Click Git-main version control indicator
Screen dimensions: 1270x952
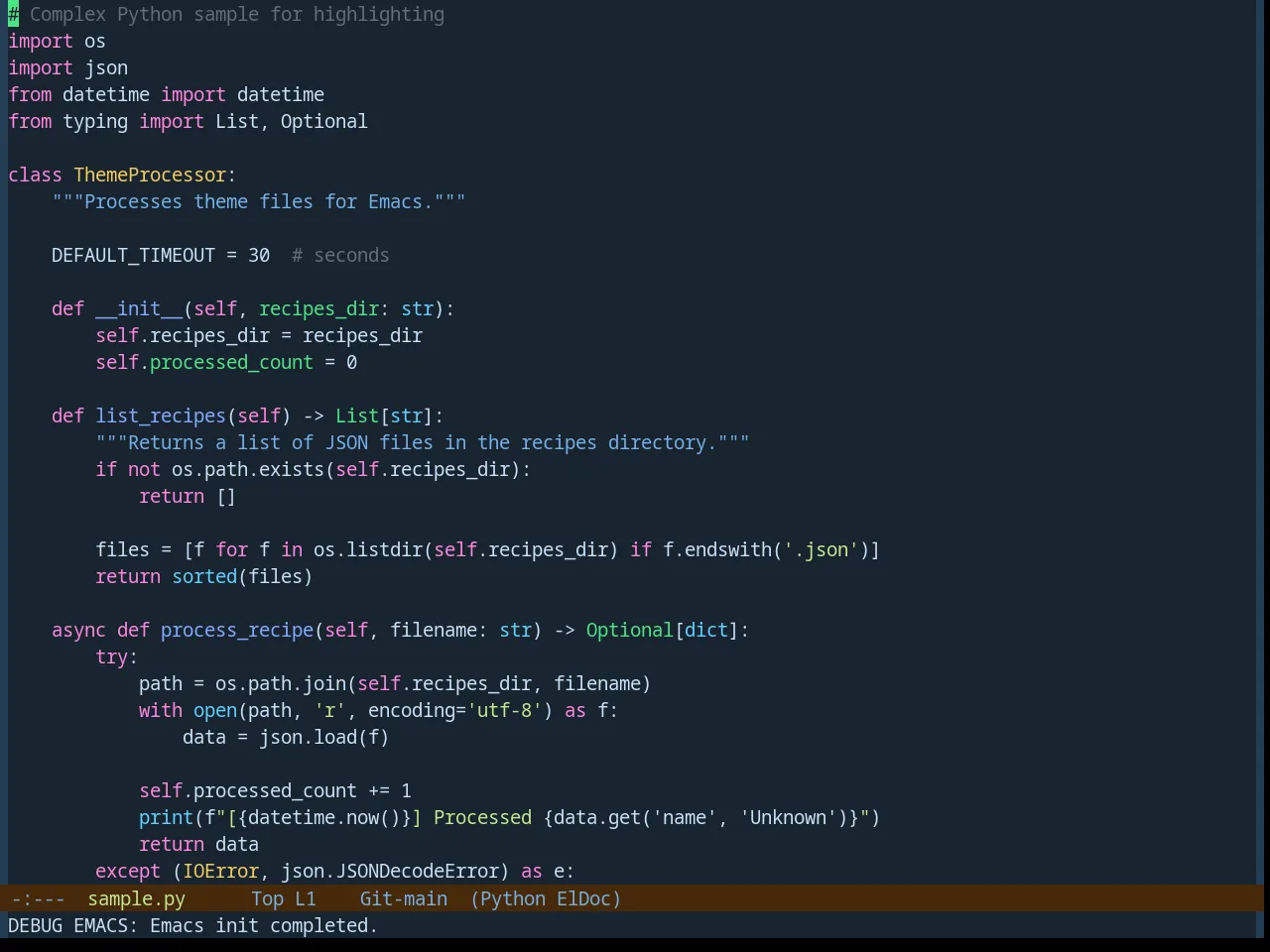[403, 898]
